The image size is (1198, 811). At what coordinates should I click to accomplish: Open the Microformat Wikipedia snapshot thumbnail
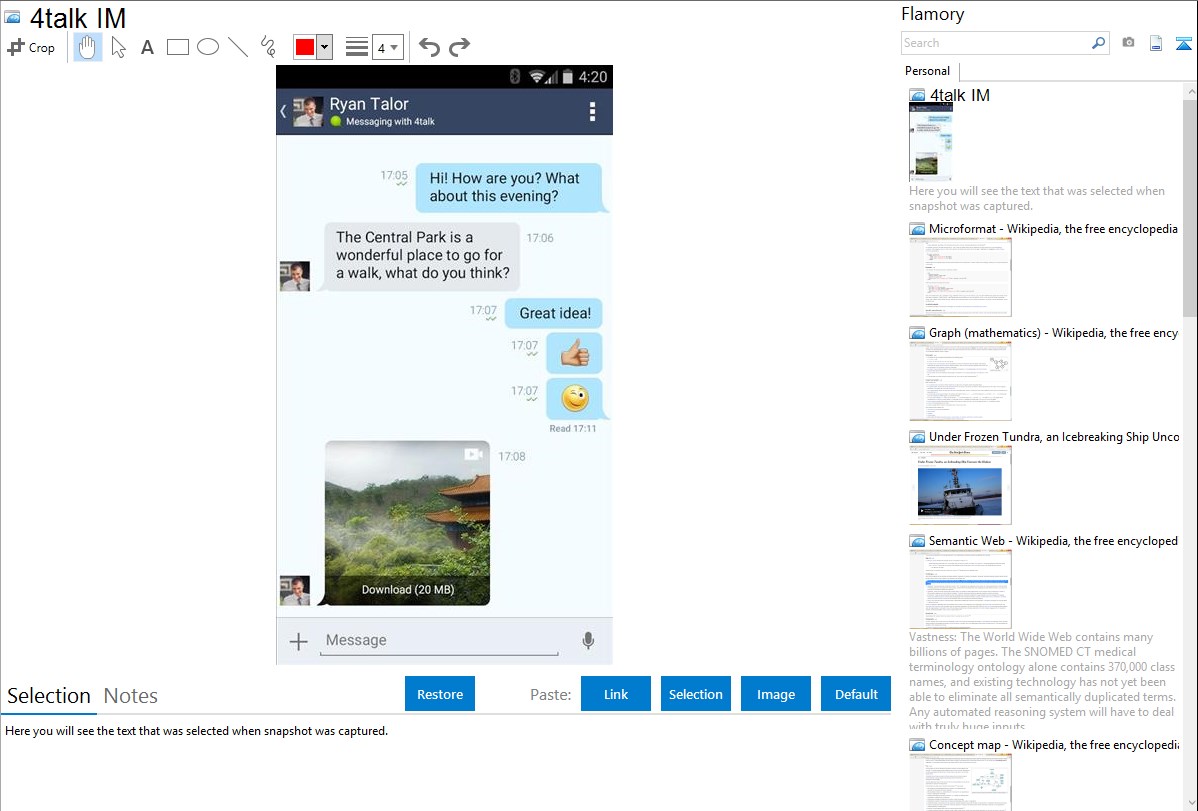(960, 277)
